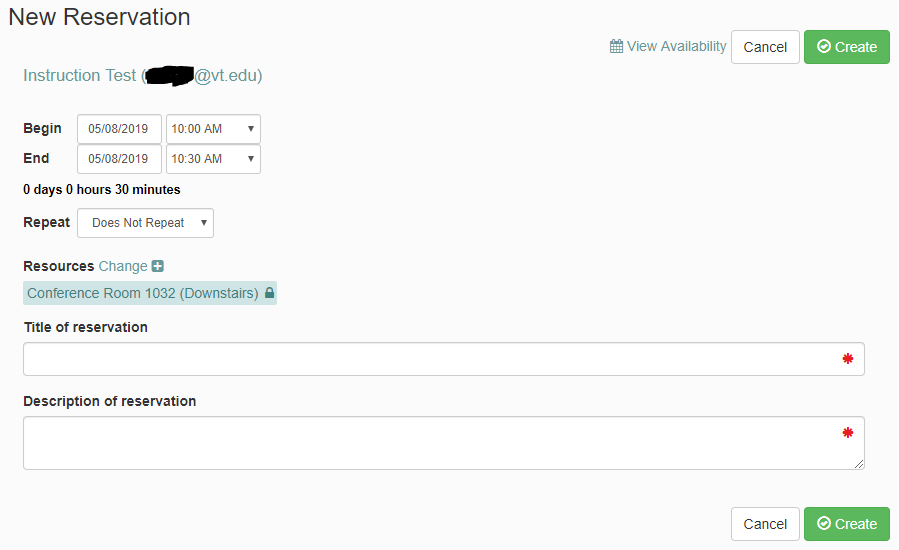
Task: Click the Change link next to Resources
Action: [x=123, y=267]
